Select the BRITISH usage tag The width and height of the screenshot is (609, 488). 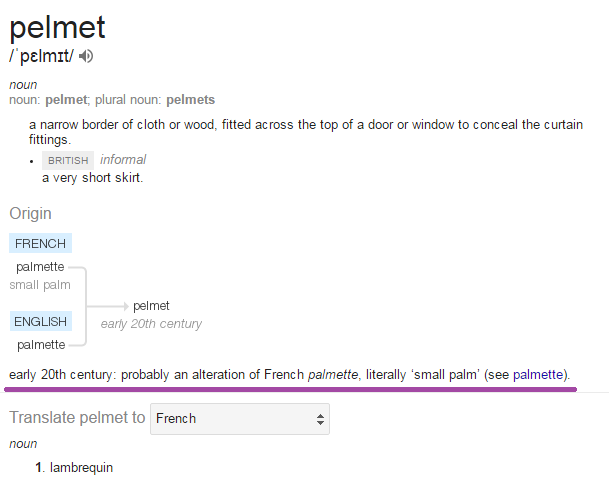(68, 160)
